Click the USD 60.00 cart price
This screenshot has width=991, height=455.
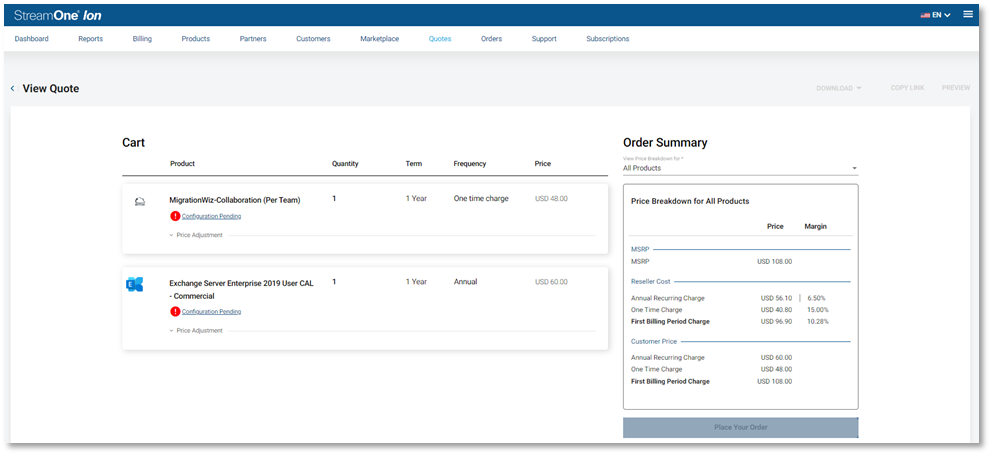551,282
